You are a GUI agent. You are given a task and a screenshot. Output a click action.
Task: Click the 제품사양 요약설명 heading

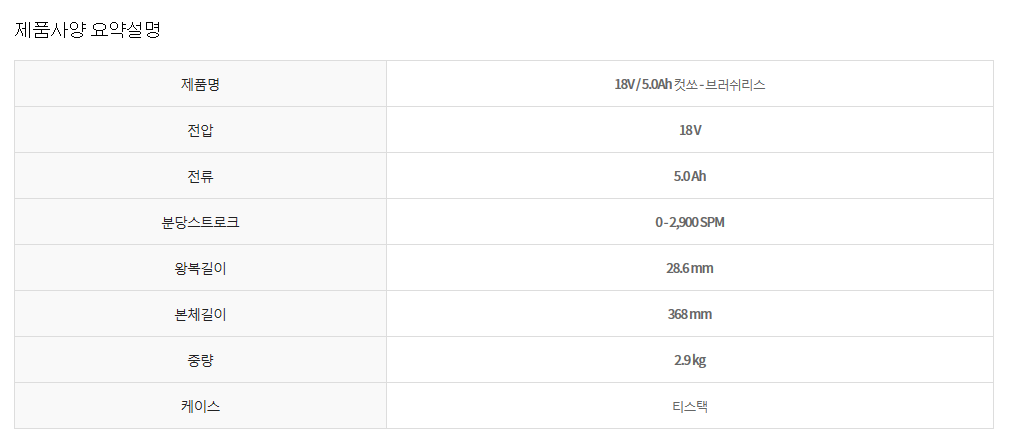click(88, 29)
